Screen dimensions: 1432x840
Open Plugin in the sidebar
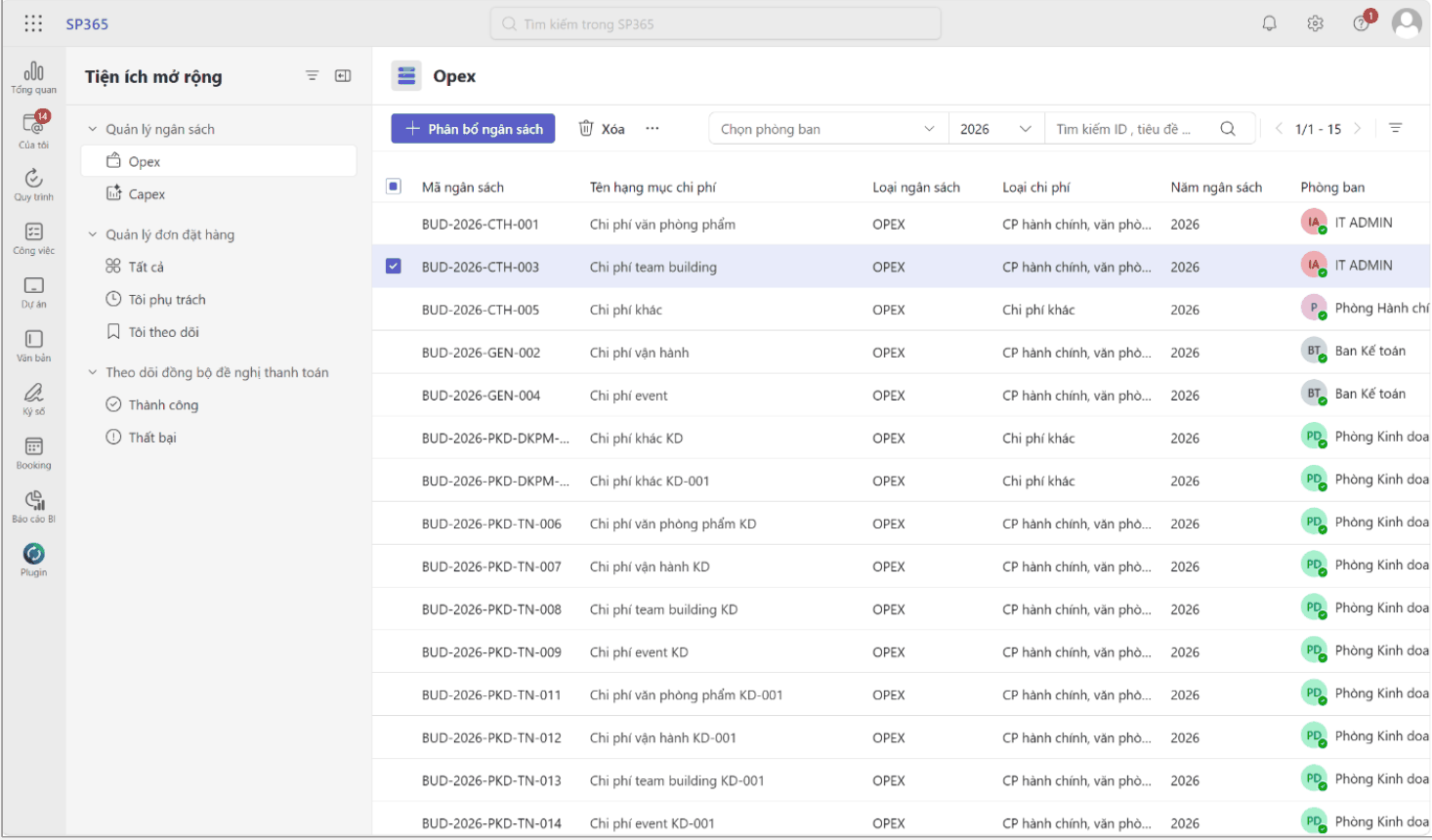(x=34, y=560)
